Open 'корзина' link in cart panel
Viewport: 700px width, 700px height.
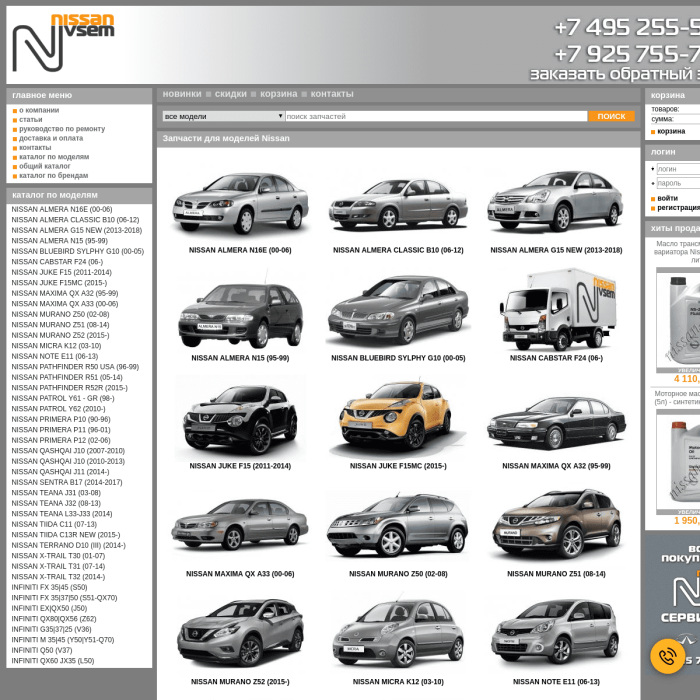tap(671, 131)
